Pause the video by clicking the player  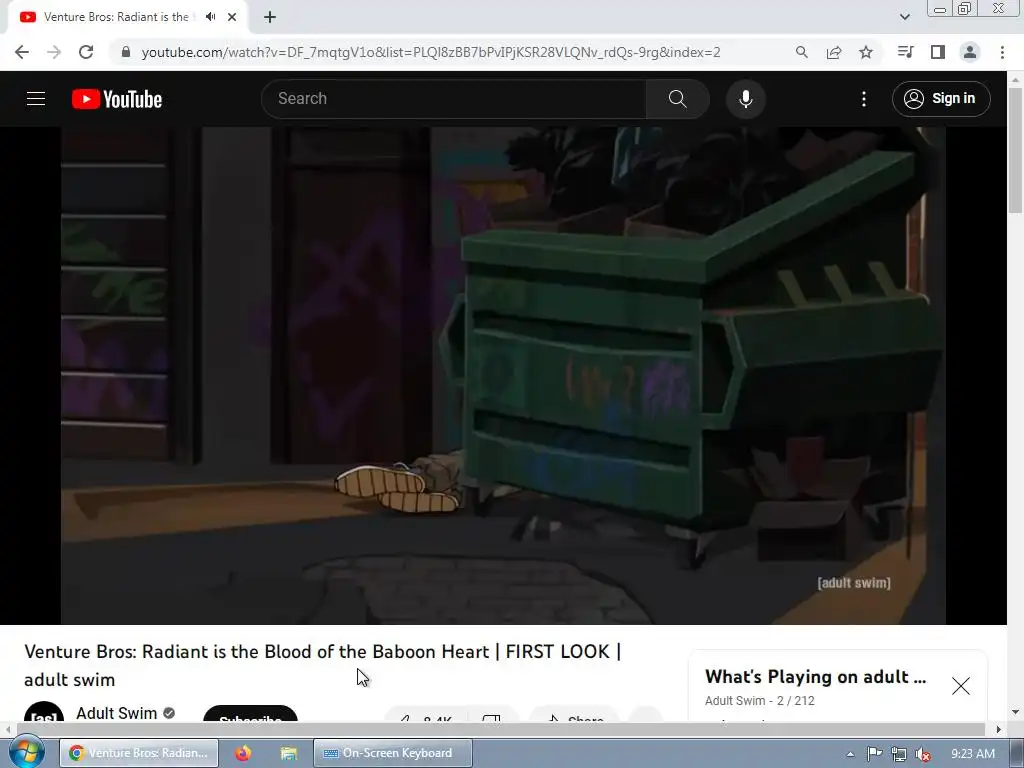click(503, 376)
